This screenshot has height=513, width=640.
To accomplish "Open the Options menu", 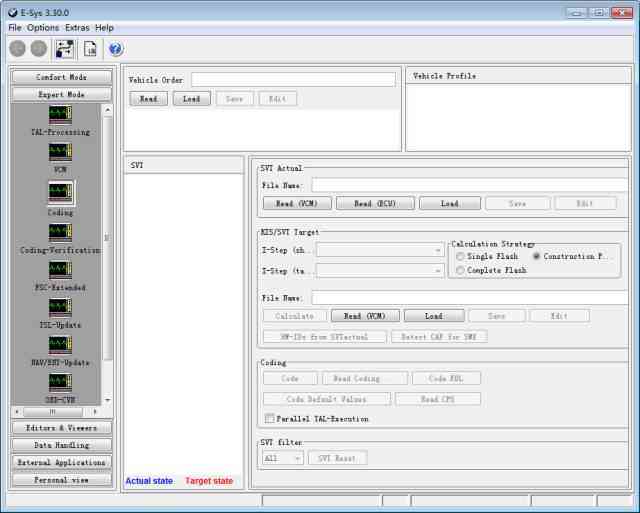I will (43, 28).
